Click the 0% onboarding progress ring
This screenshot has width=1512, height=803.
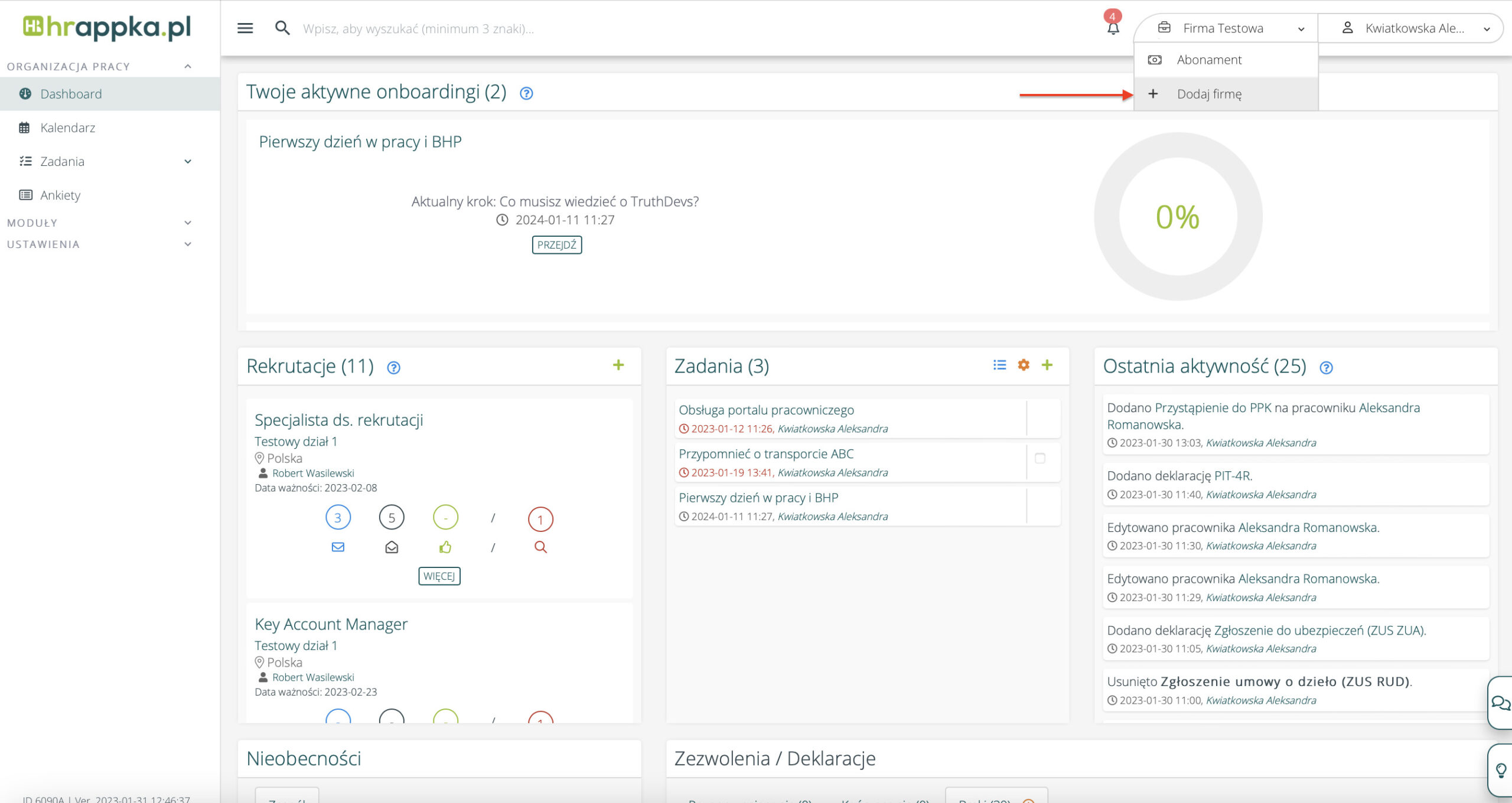(x=1178, y=217)
